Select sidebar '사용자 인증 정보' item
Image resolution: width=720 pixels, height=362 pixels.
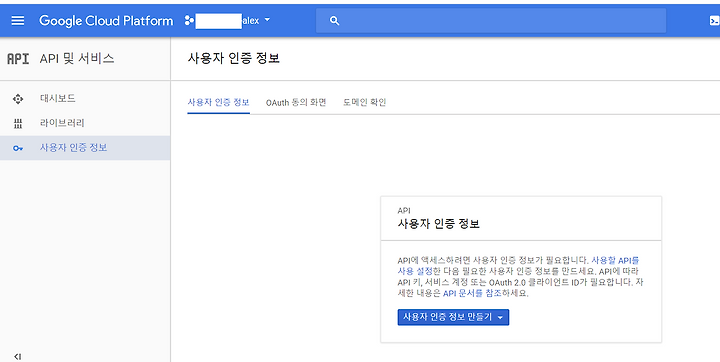85,148
